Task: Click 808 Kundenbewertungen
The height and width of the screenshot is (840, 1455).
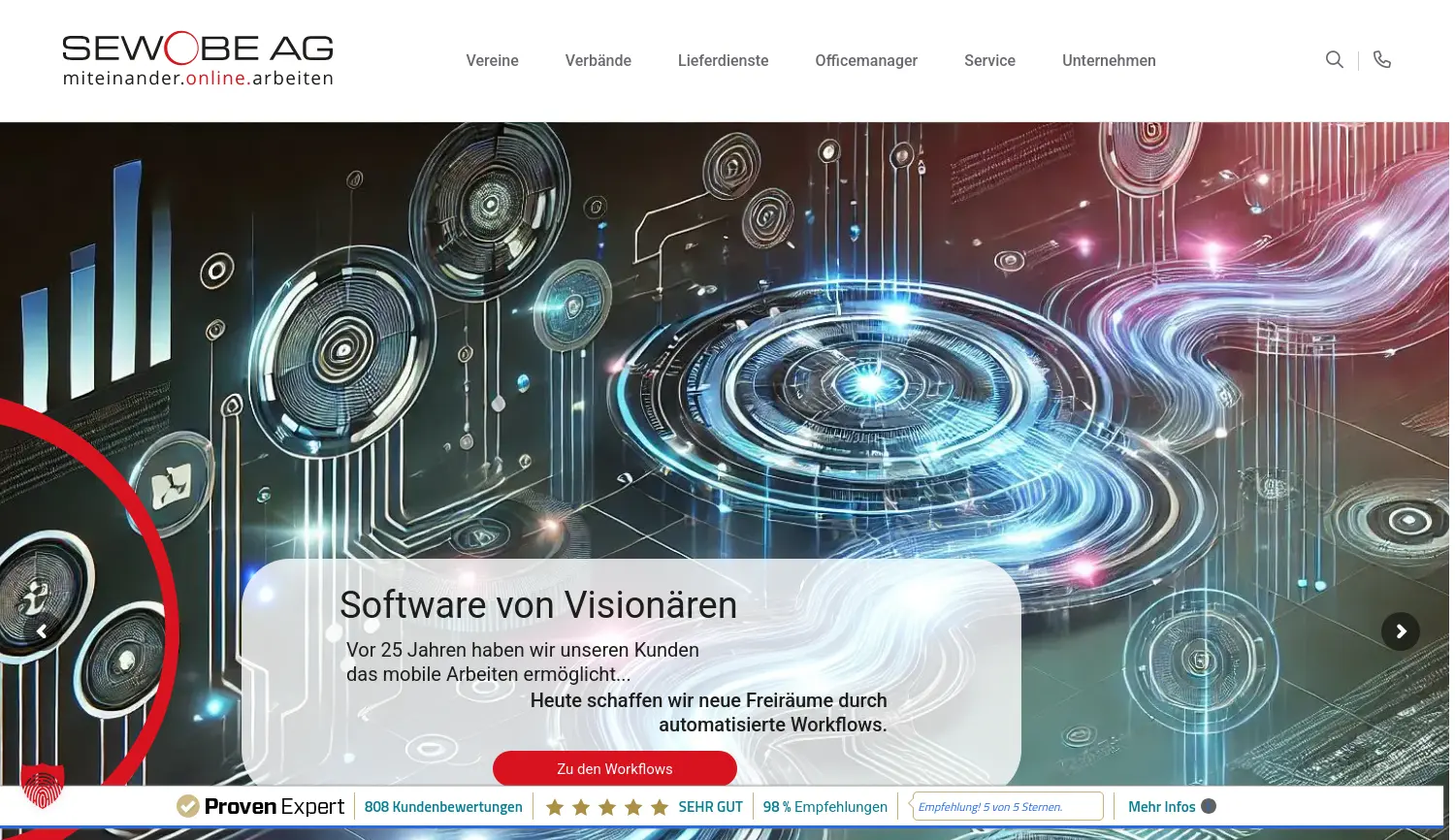Action: [x=443, y=806]
